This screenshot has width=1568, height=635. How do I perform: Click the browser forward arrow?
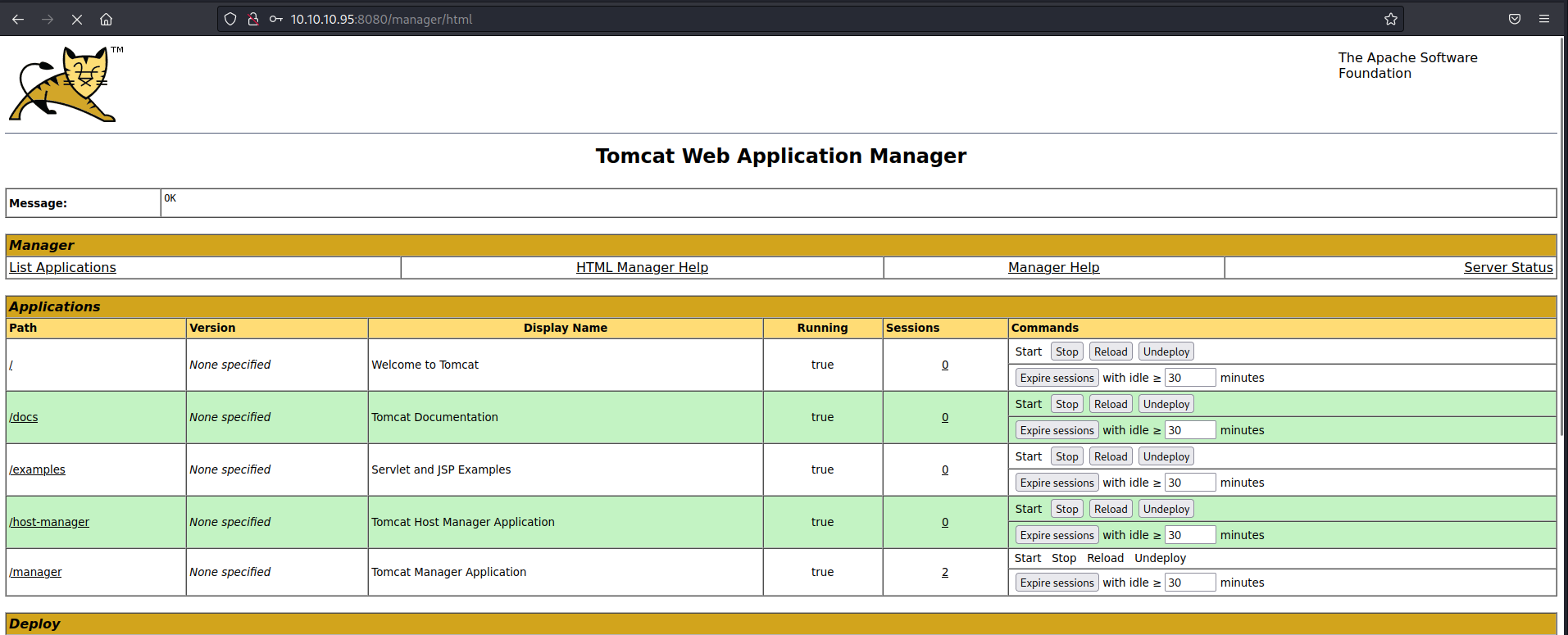[x=48, y=19]
